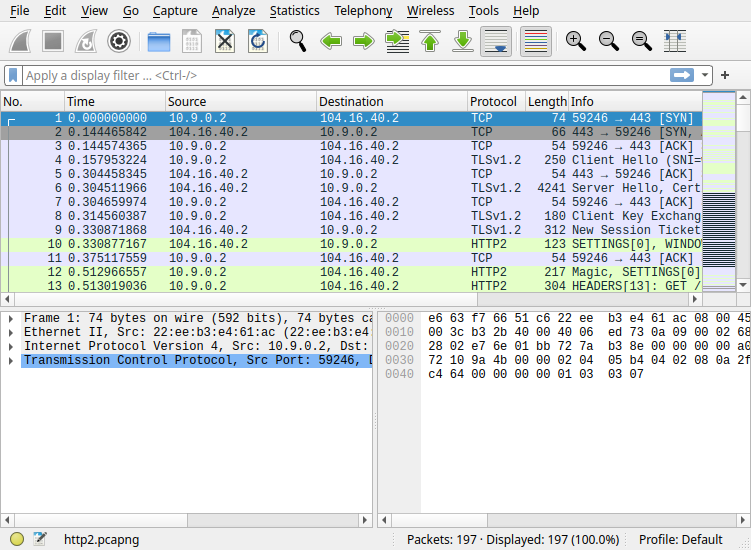The width and height of the screenshot is (751, 550).
Task: Open capture options gear icon
Action: point(119,41)
